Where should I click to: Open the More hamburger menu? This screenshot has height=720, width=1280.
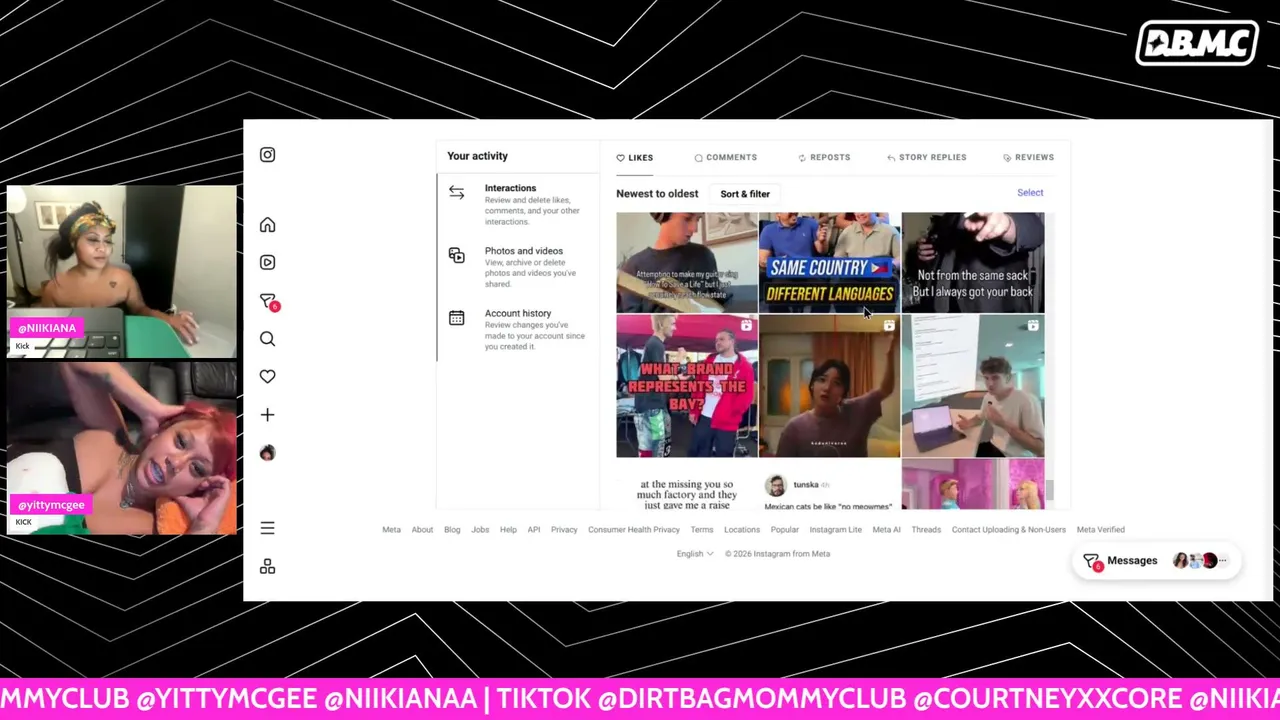(x=267, y=528)
